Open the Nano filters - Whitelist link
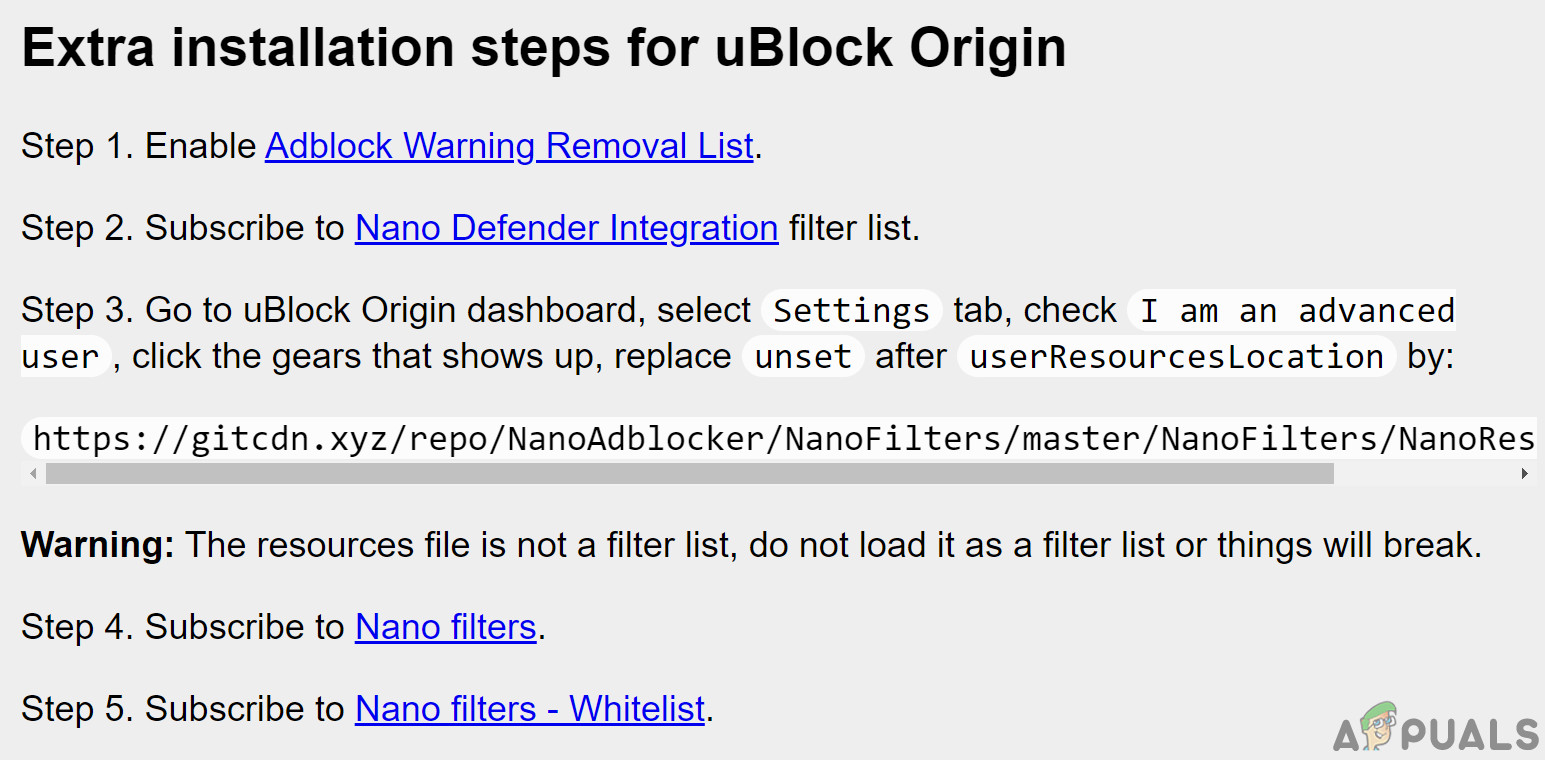The width and height of the screenshot is (1545, 760). (530, 709)
